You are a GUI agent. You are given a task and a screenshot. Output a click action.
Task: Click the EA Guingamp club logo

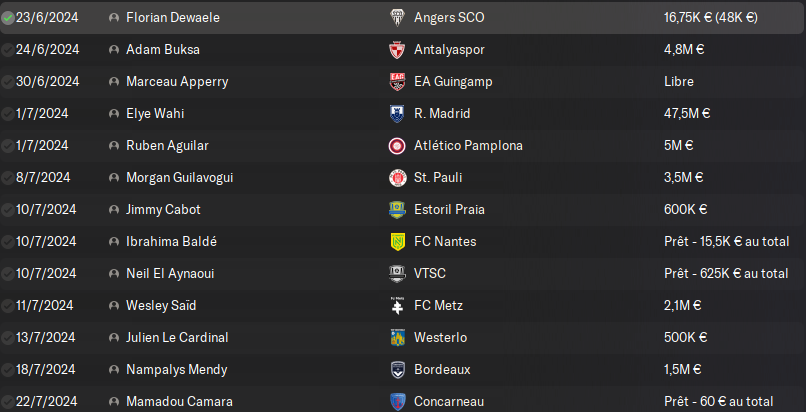point(397,82)
